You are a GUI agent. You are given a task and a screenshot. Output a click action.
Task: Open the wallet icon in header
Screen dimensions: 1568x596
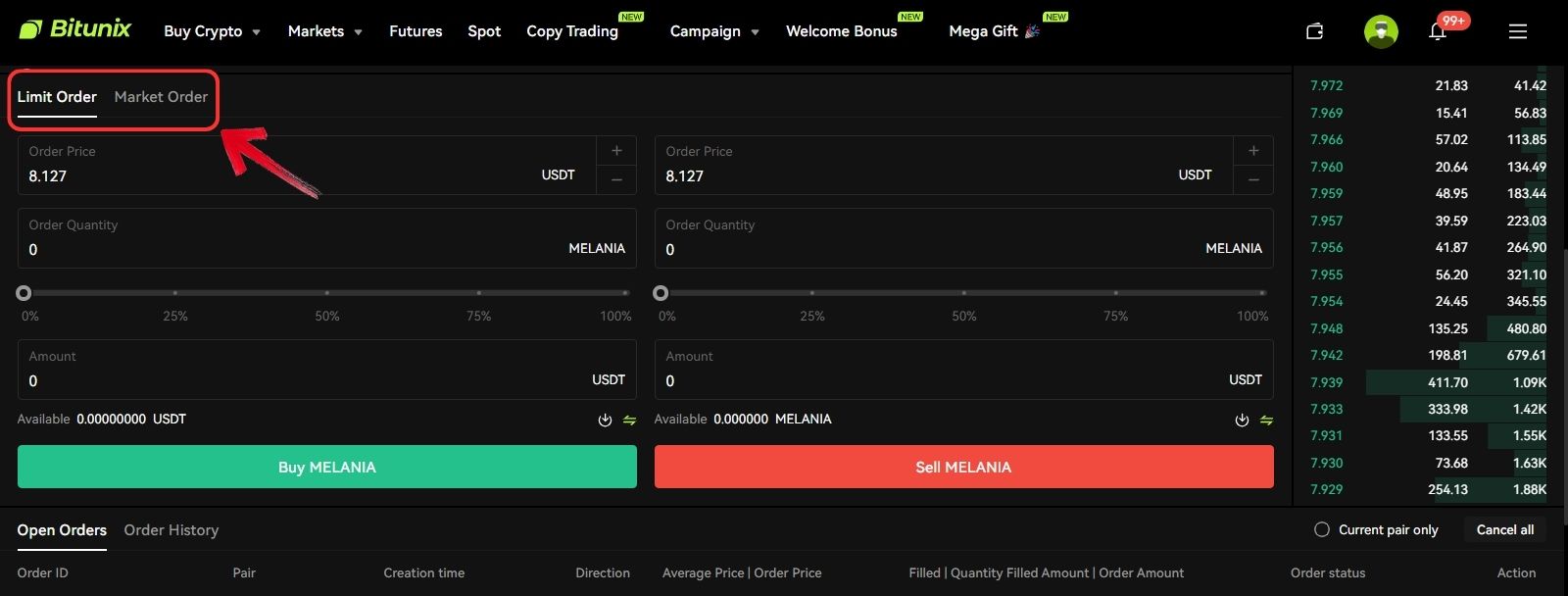(x=1314, y=31)
